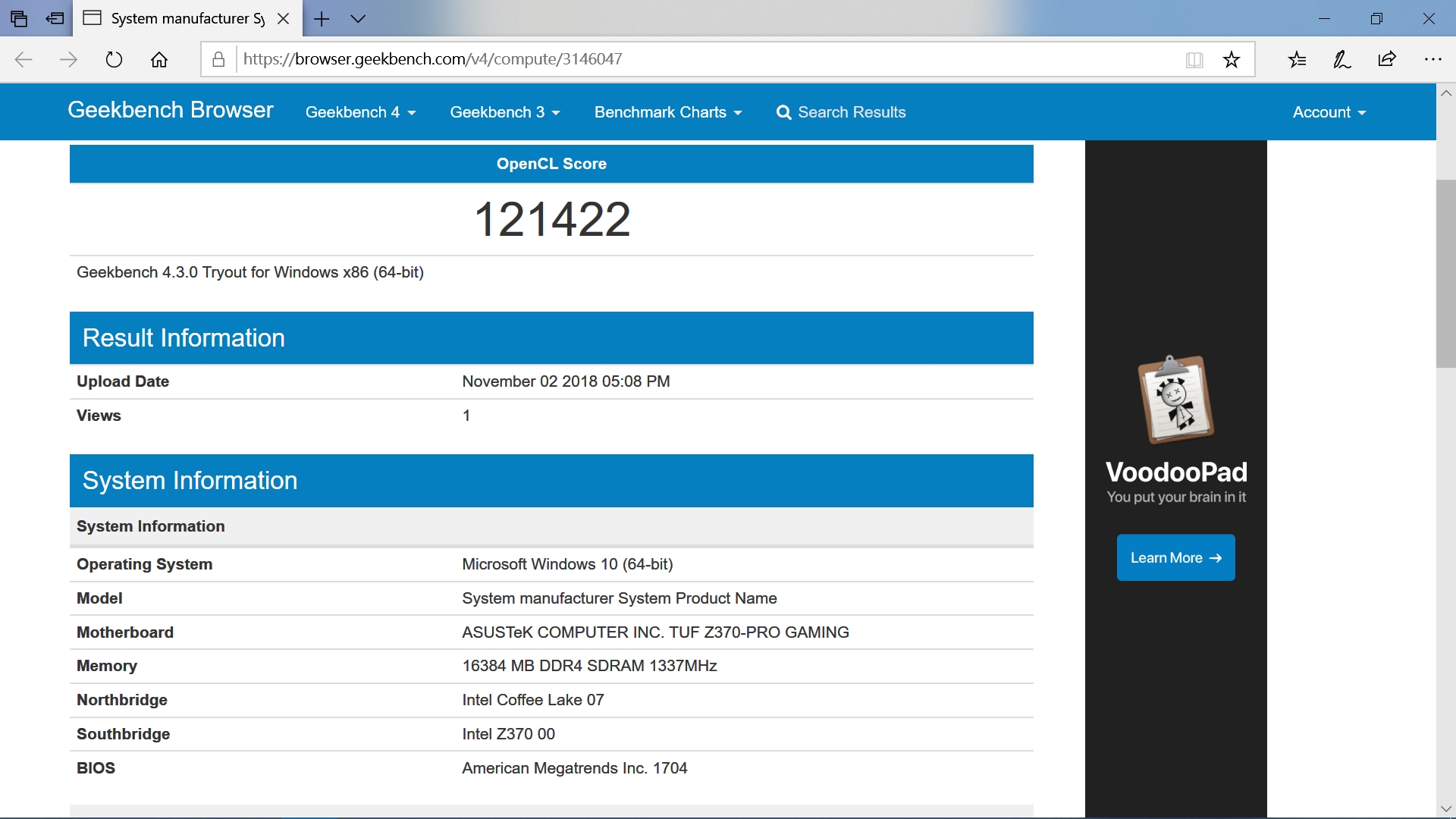Show tab previews chevron
This screenshot has height=819, width=1456.
pyautogui.click(x=358, y=19)
